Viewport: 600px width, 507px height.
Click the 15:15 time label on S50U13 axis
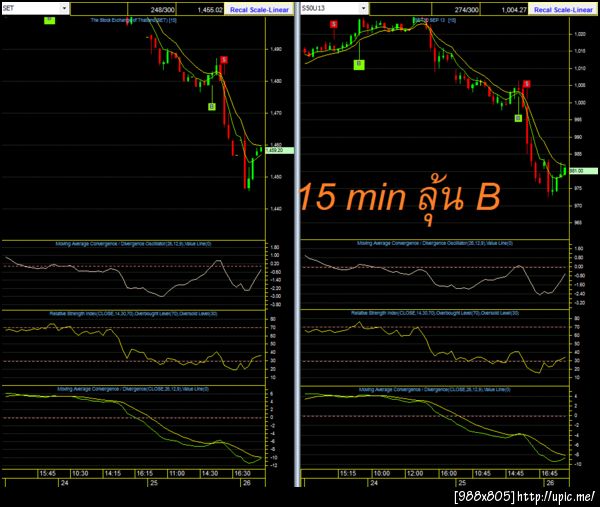tap(348, 474)
